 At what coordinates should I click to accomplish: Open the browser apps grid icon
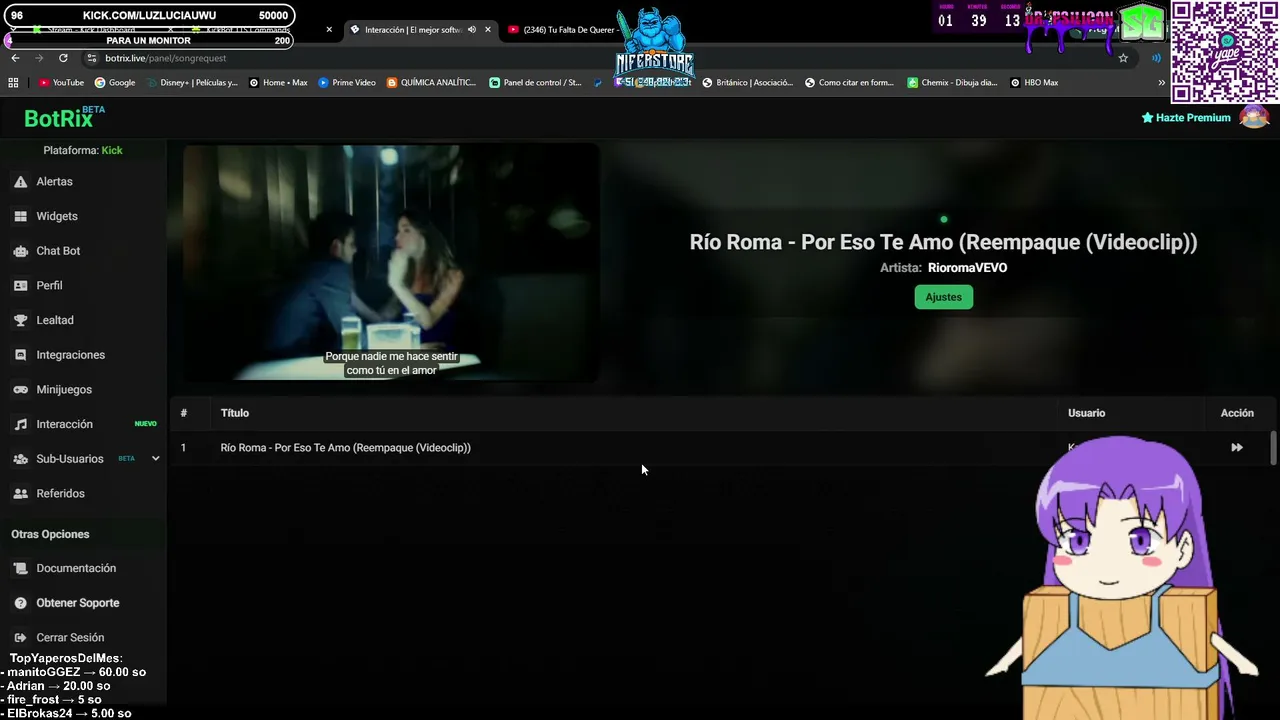(13, 83)
